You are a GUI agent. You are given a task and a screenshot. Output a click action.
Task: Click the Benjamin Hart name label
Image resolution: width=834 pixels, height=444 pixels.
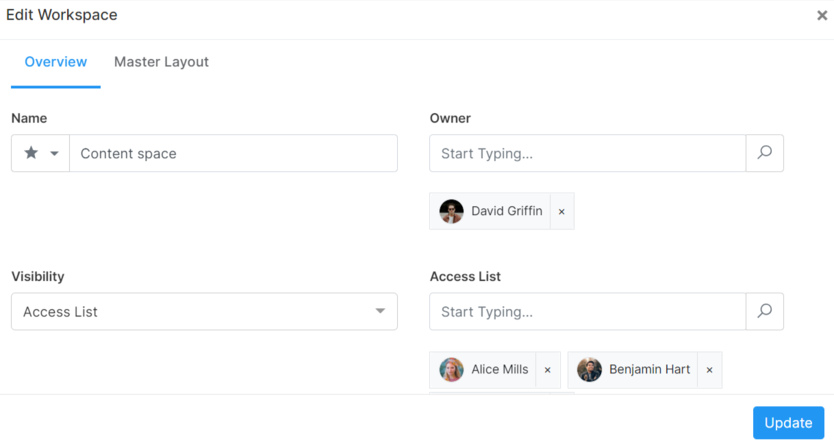[649, 370]
